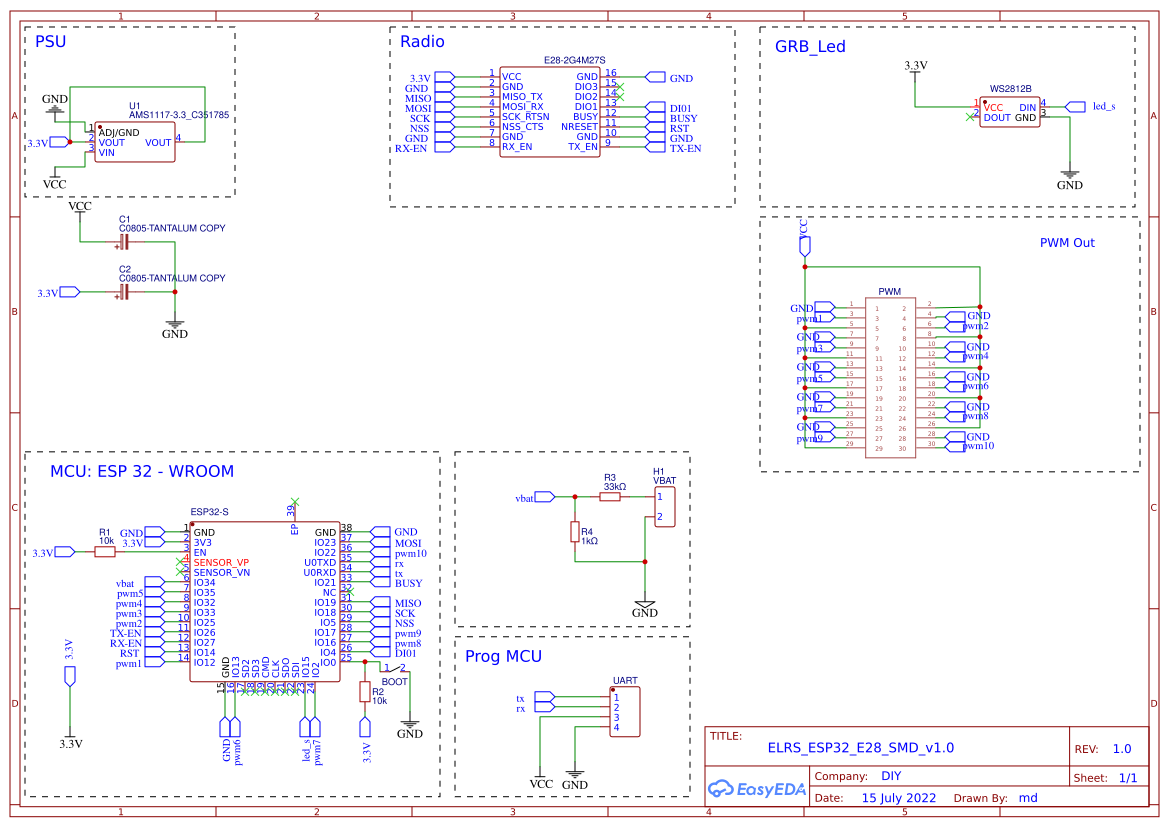Select the H1 VBAT connector symbol
Viewport: 1169px width, 827px height.
coord(667,505)
